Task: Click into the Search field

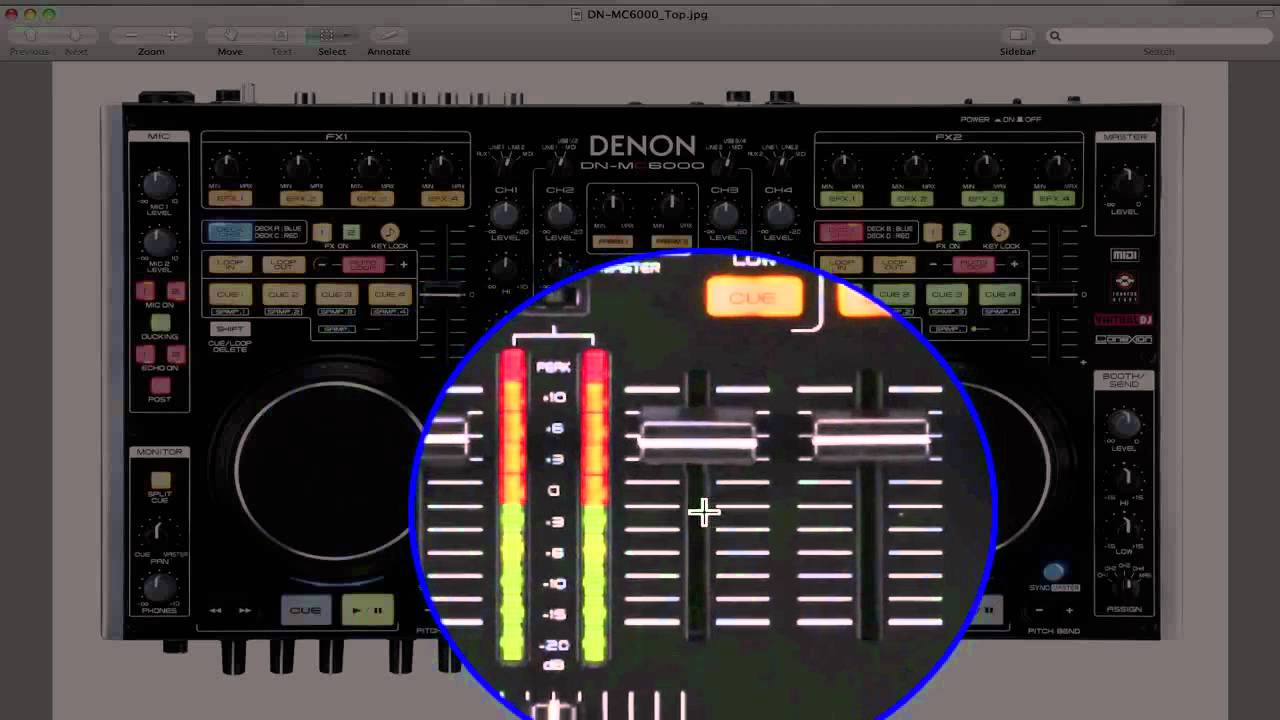Action: [x=1160, y=36]
